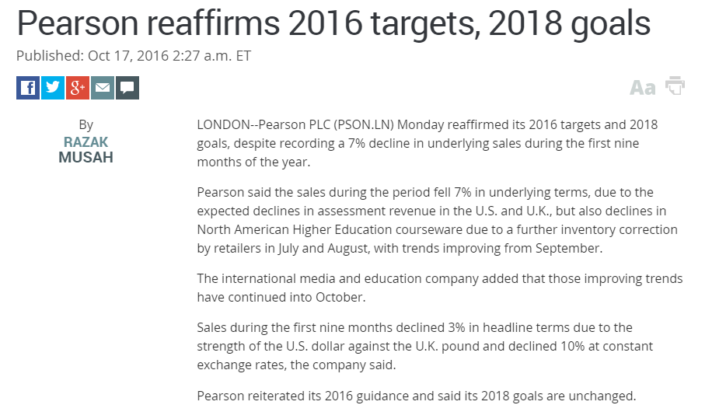Click the 'By' label above author name
This screenshot has height=412, width=726.
point(86,125)
